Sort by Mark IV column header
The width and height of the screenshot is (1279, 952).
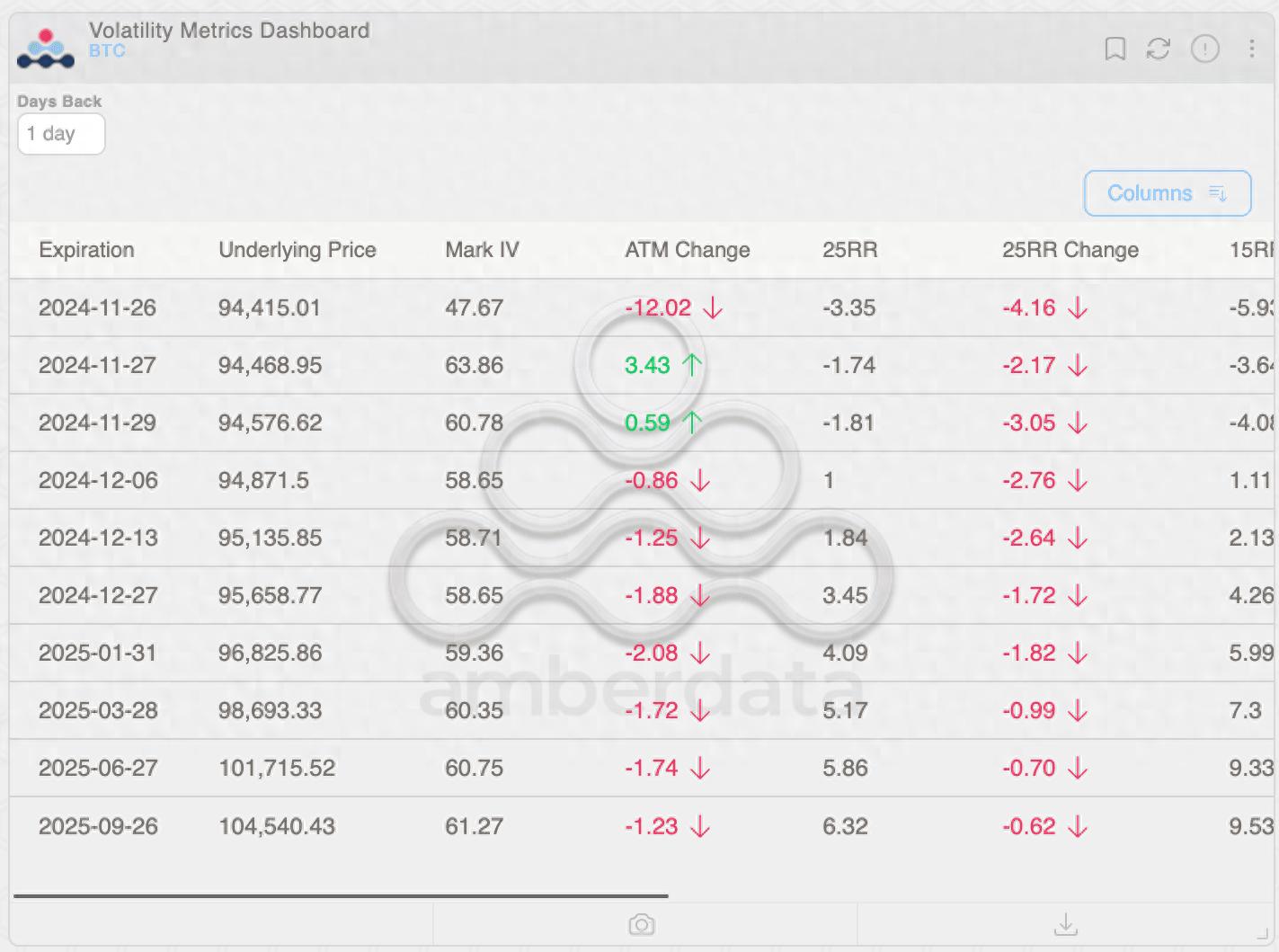[482, 250]
